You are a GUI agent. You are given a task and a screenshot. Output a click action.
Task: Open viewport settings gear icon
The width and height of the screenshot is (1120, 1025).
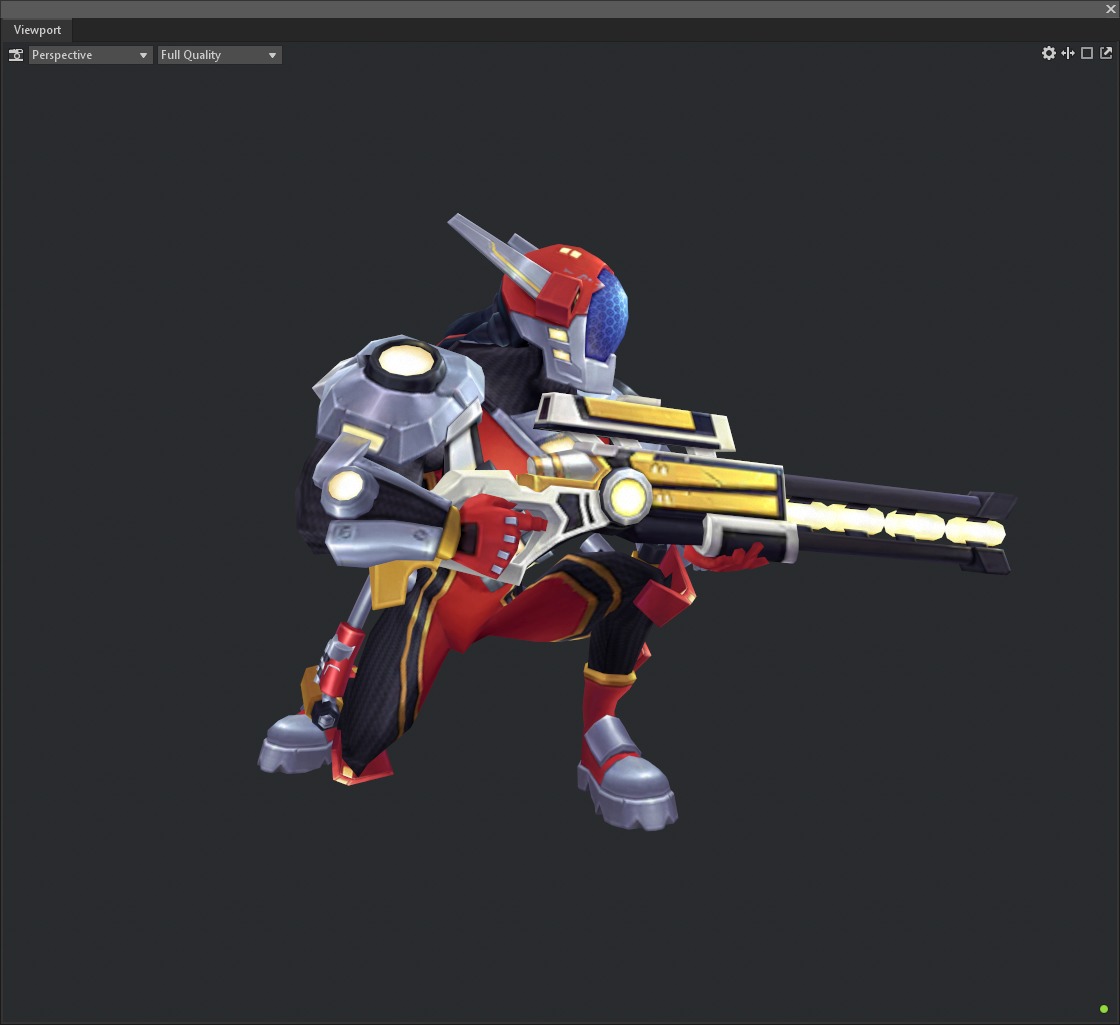coord(1049,53)
